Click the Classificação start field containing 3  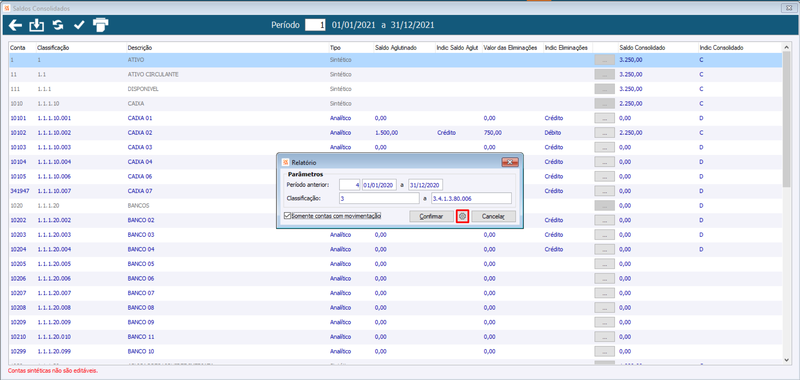[x=379, y=198]
